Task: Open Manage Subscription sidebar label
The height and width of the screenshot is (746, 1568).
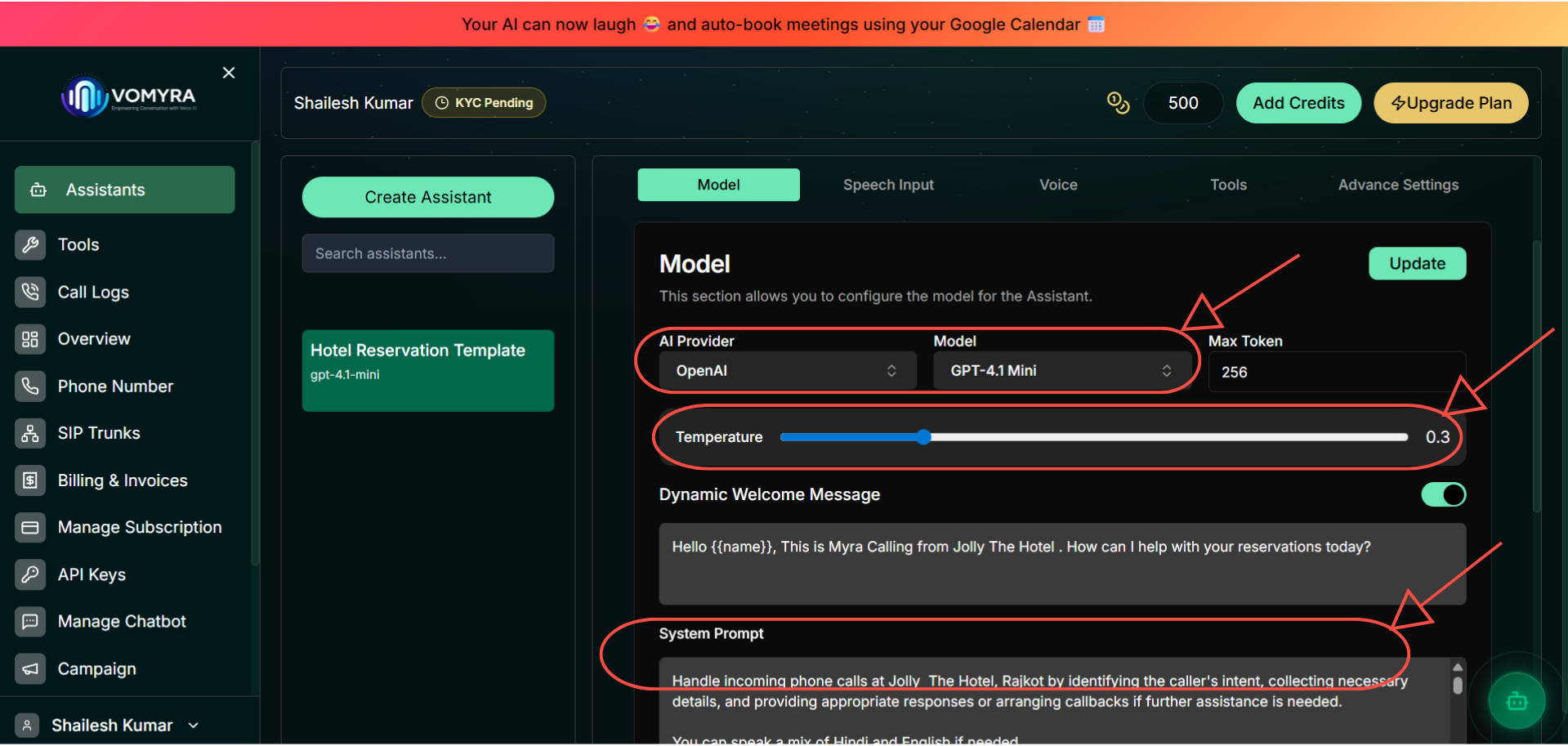Action: coord(140,527)
